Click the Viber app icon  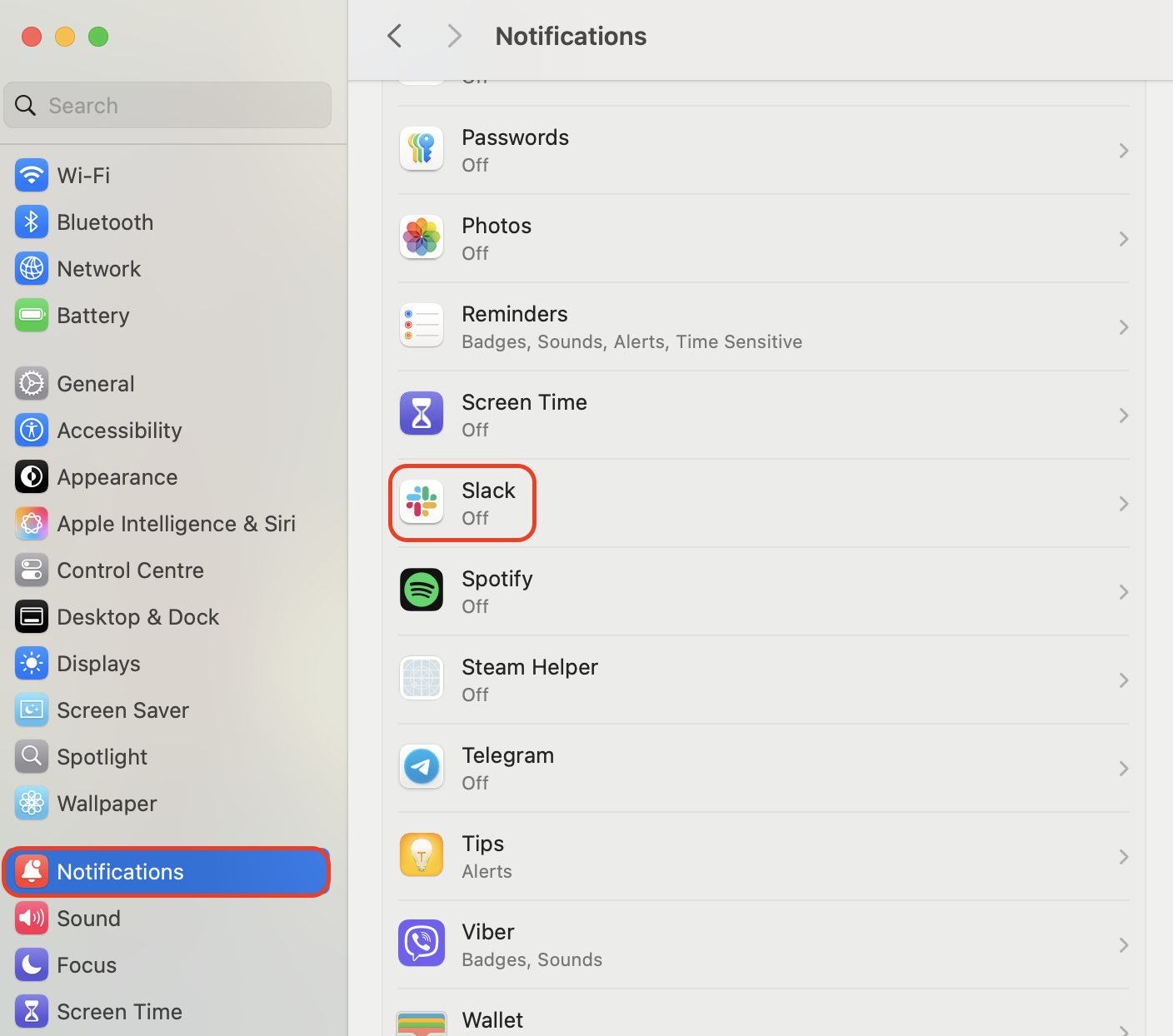[422, 944]
